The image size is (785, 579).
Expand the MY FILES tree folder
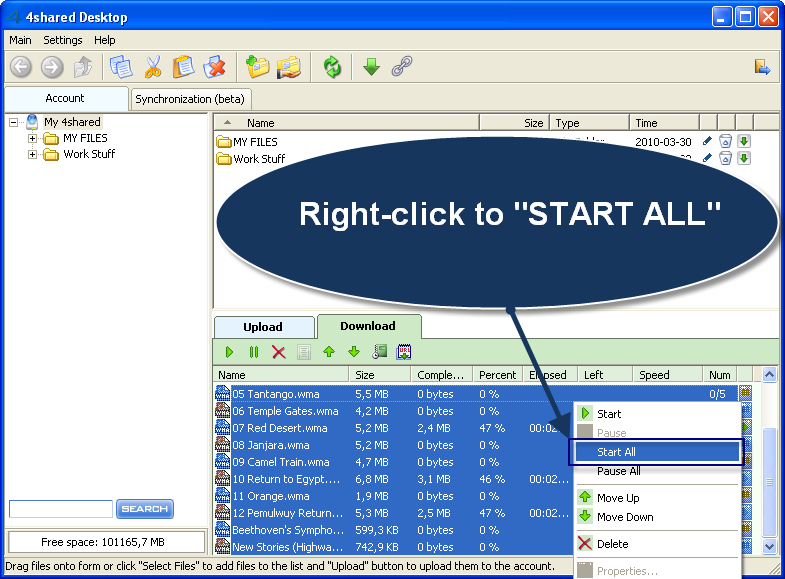pyautogui.click(x=32, y=138)
